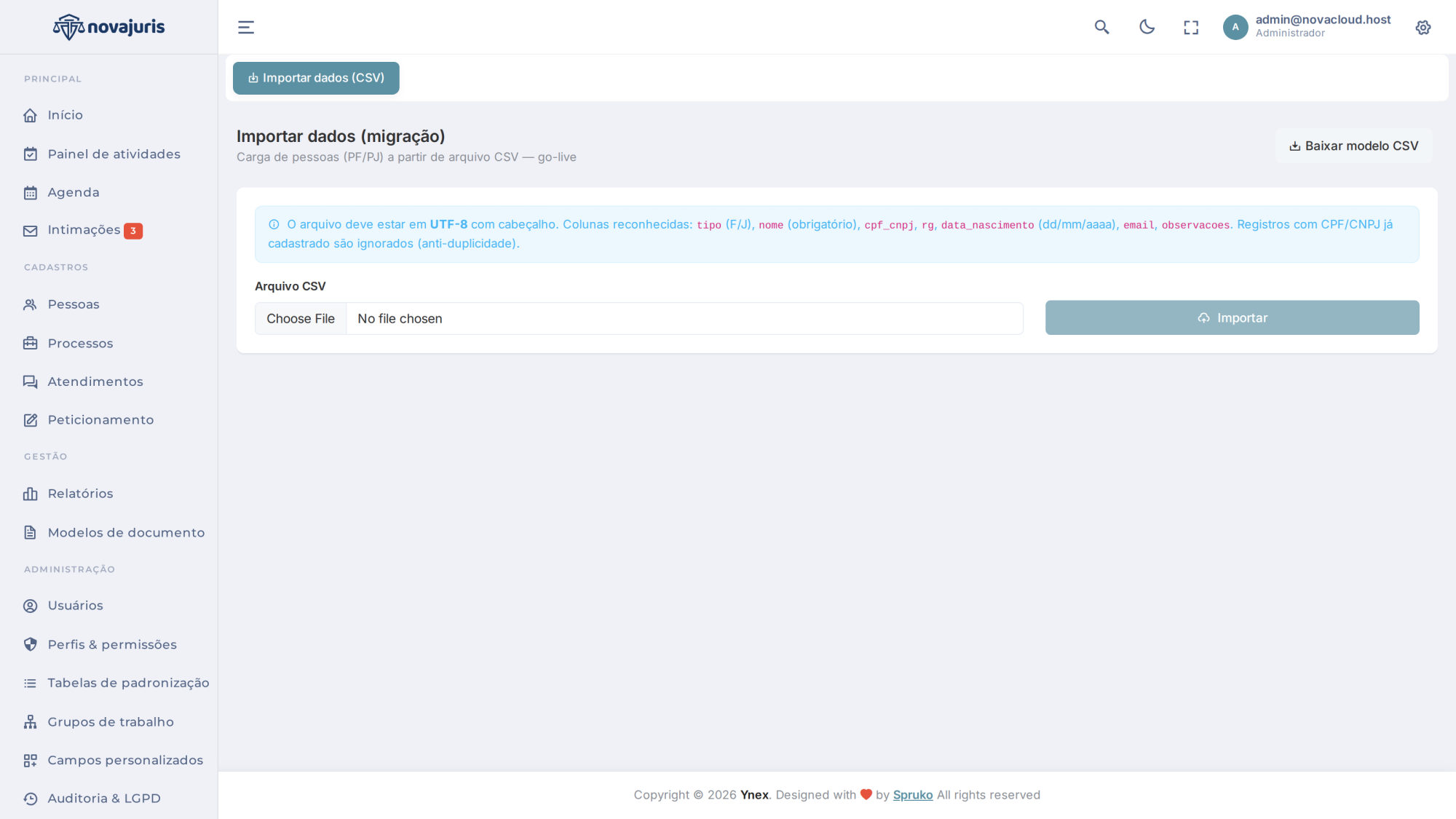The image size is (1456, 819).
Task: Click the 'Importar dados (migração)' heading
Action: tap(341, 136)
